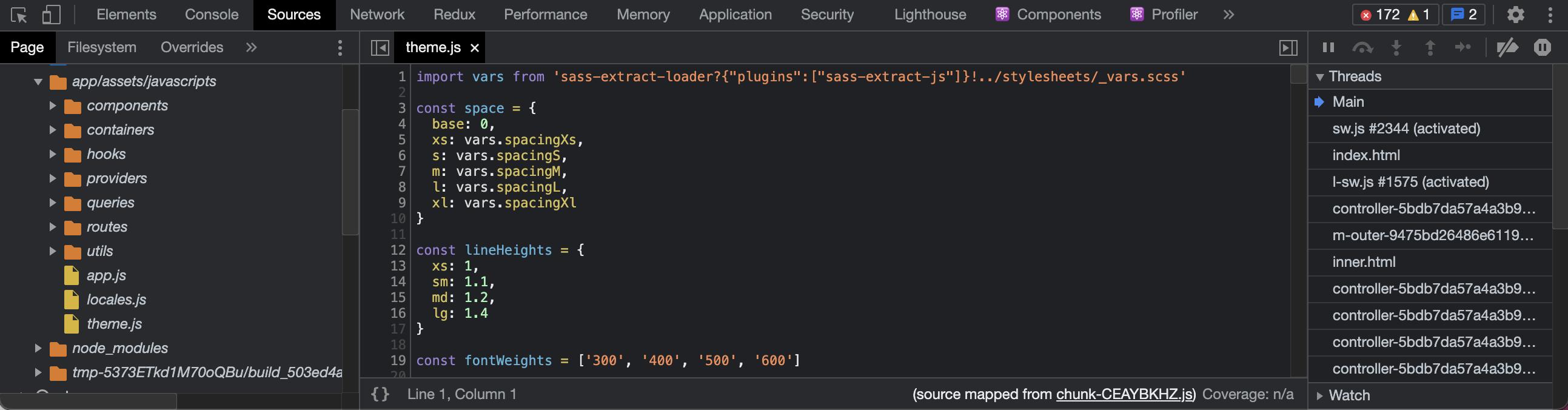
Task: Toggle deactivate breakpoints icon
Action: (x=1508, y=47)
